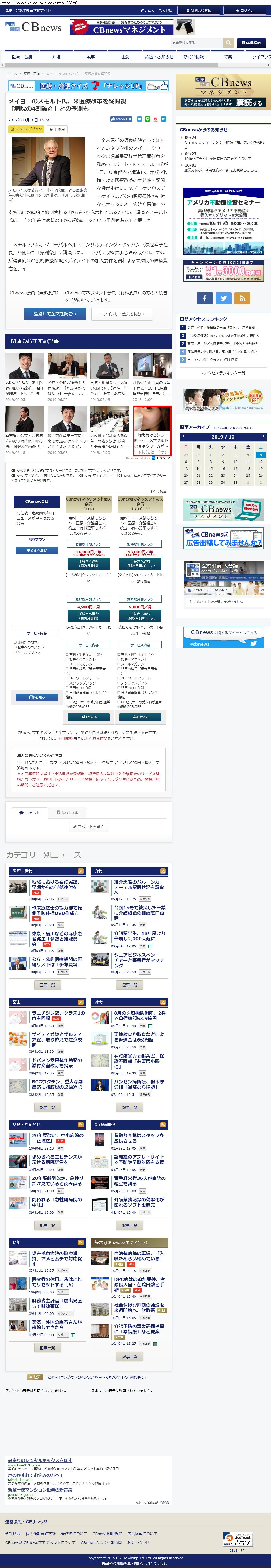
Task: Open 薬事 in main navigation
Action: click(x=90, y=57)
